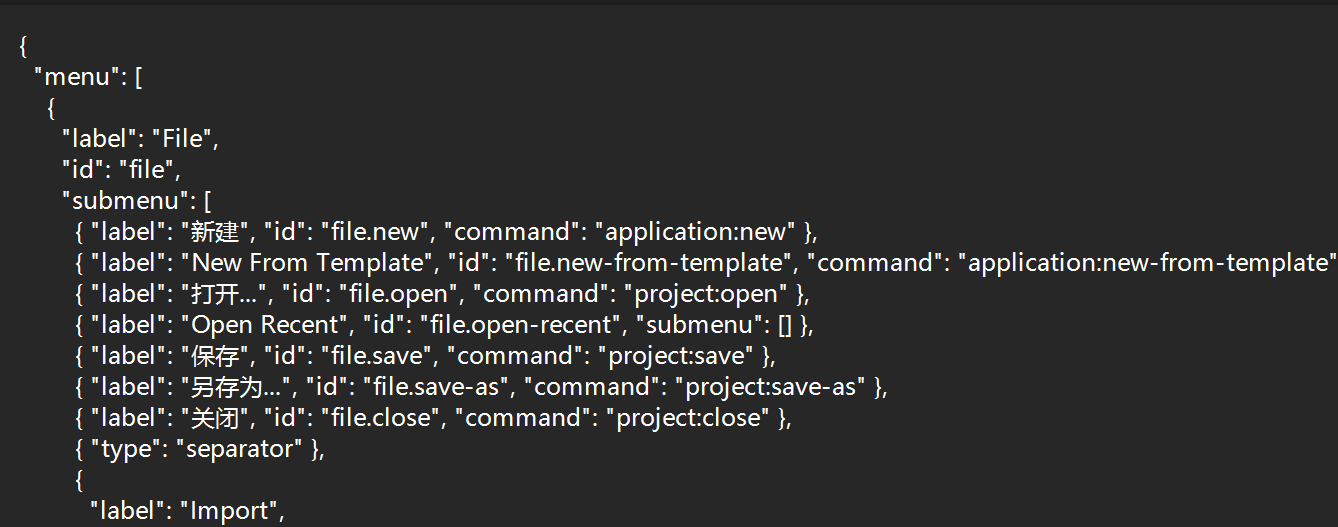Click the "menu" key in the code
1338x527 pixels.
[x=77, y=77]
